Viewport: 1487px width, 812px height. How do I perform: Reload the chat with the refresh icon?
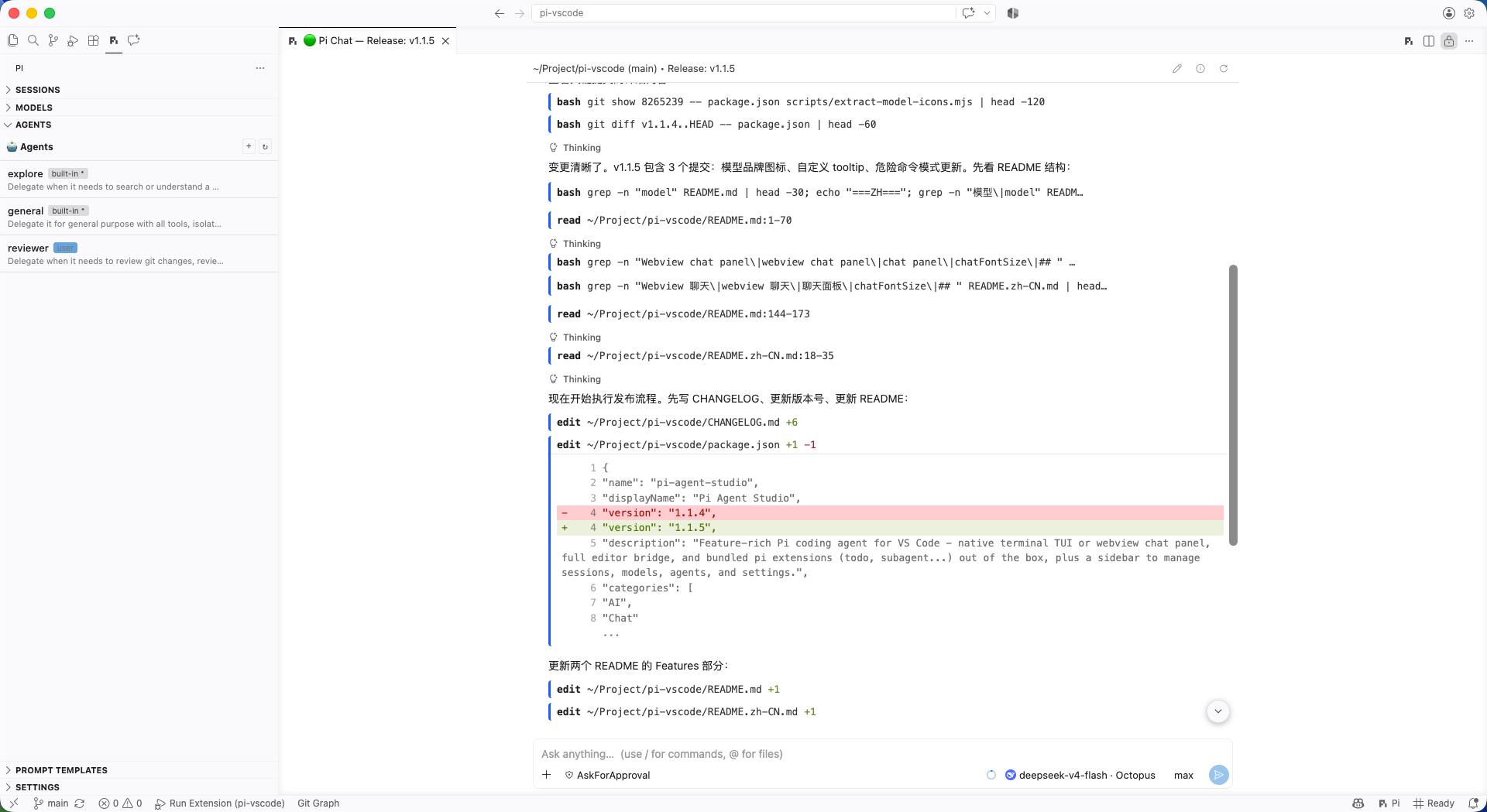[x=1224, y=68]
